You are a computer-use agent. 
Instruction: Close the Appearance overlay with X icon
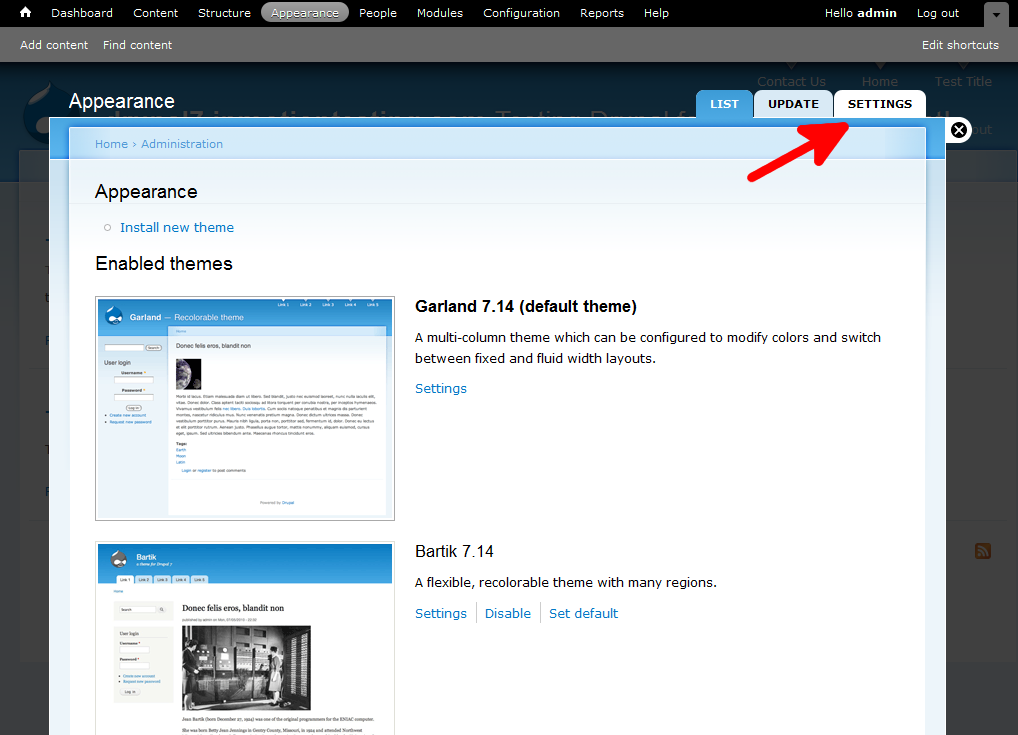click(x=958, y=130)
